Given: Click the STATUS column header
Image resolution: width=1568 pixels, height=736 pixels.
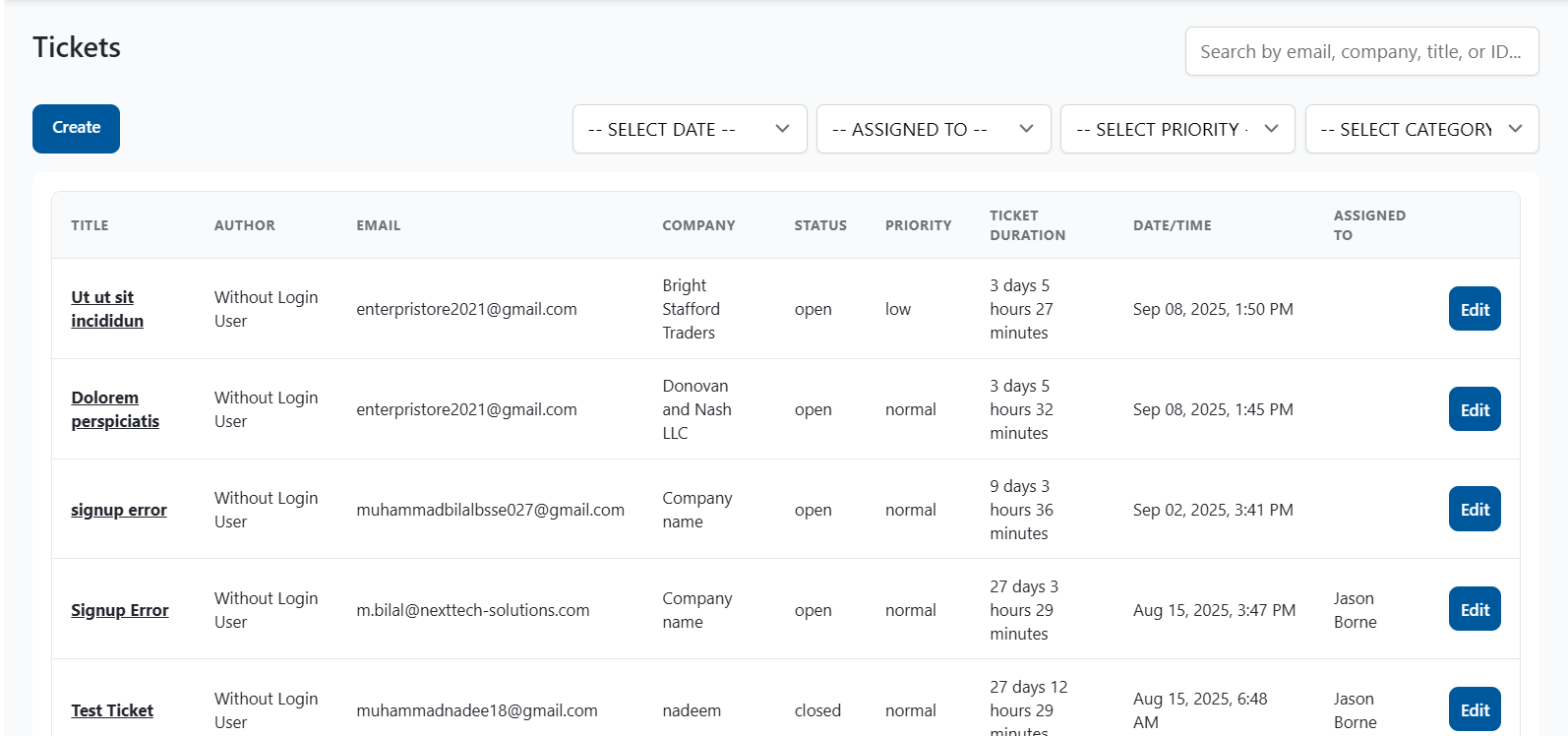Looking at the screenshot, I should pos(819,225).
